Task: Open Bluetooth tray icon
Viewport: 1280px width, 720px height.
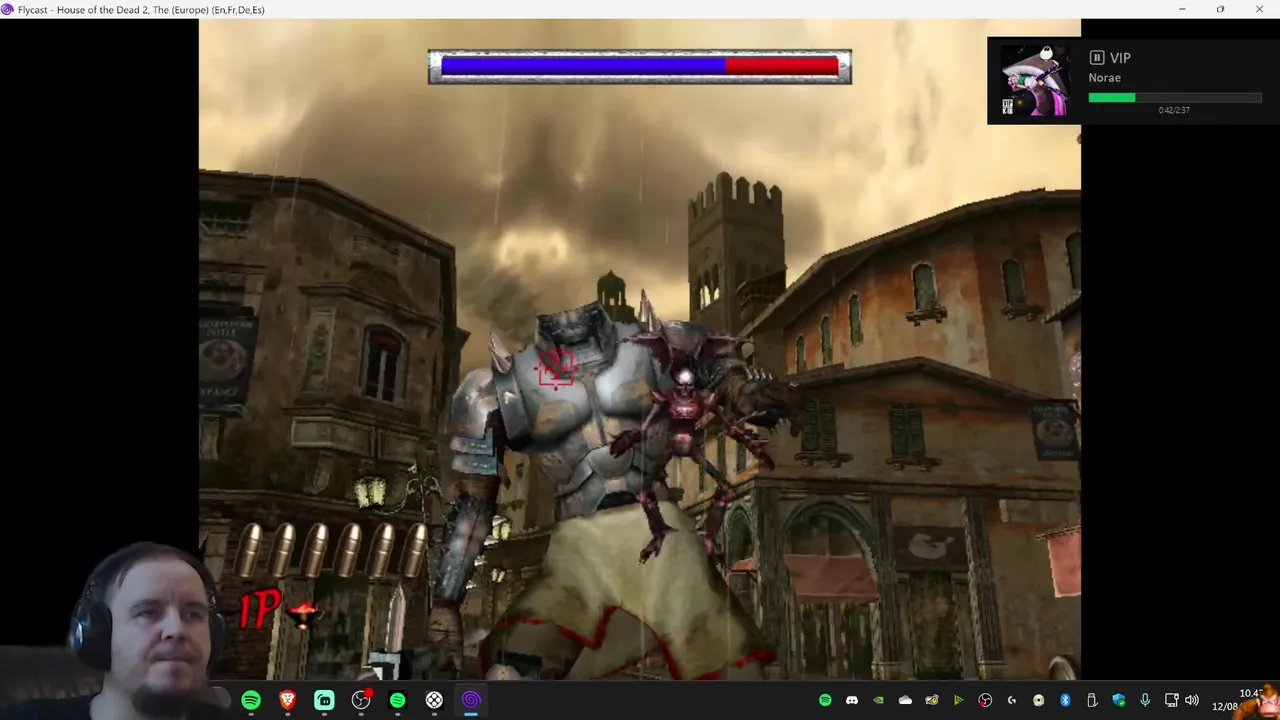Action: pyautogui.click(x=1065, y=701)
